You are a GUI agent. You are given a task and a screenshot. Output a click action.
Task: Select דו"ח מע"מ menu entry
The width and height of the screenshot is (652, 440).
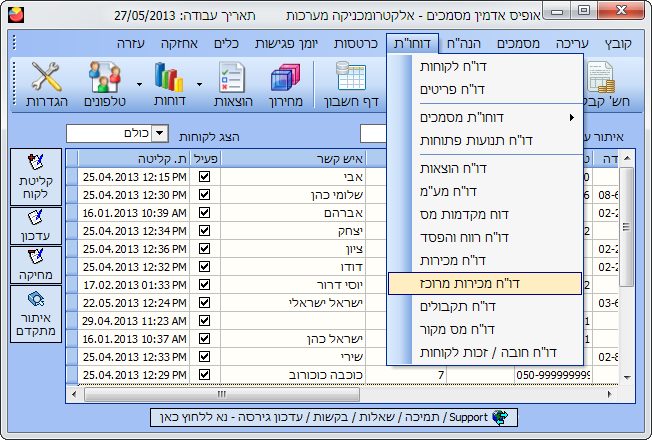click(x=485, y=191)
